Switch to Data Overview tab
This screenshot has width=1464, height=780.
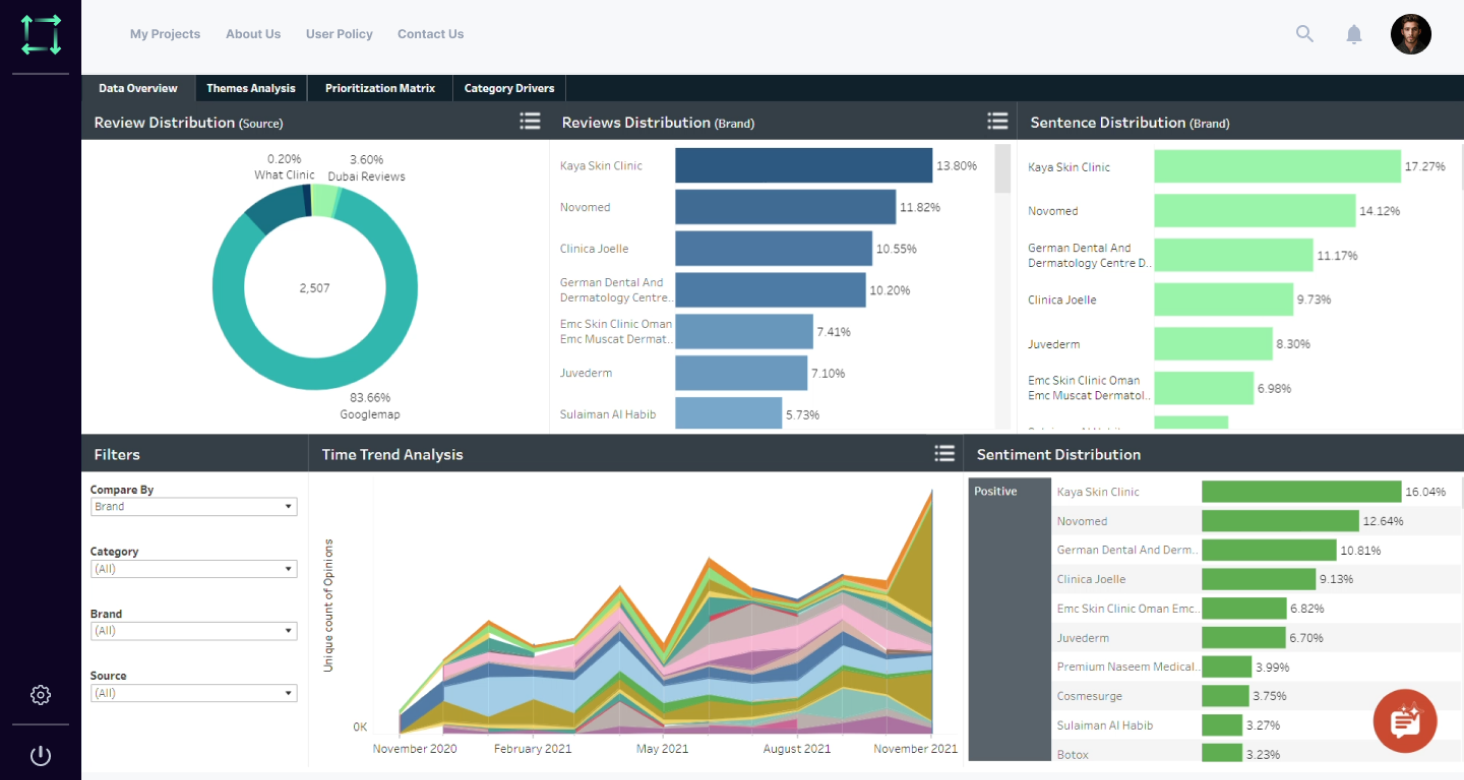[x=138, y=88]
